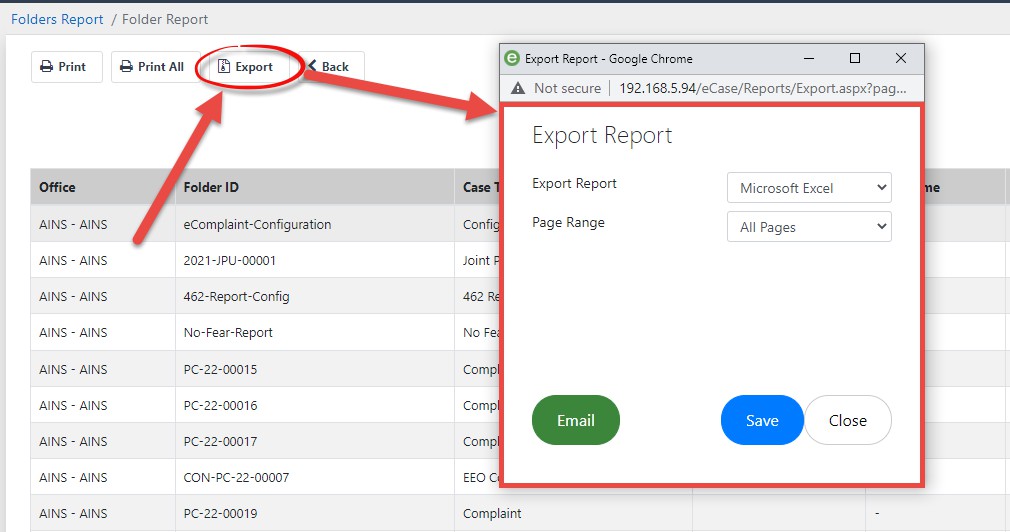Maximize the Export Report Chrome window
Image resolution: width=1010 pixels, height=532 pixels.
pos(855,59)
